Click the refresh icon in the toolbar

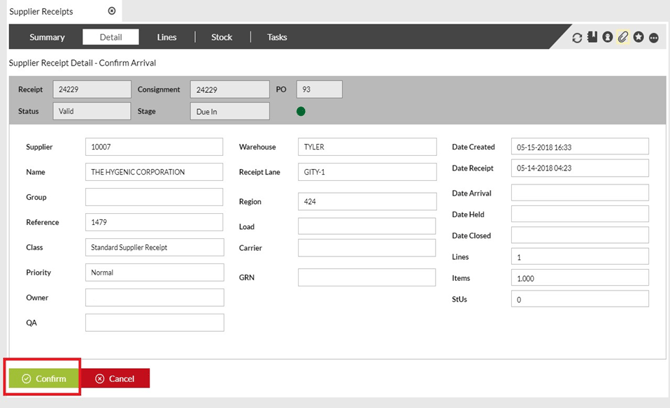(x=577, y=38)
